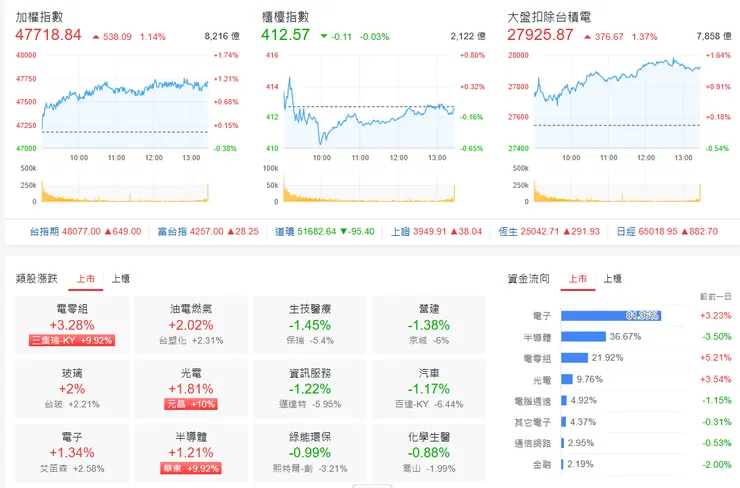Click the 台指期 futures quote link
740x488 pixels.
(85, 231)
